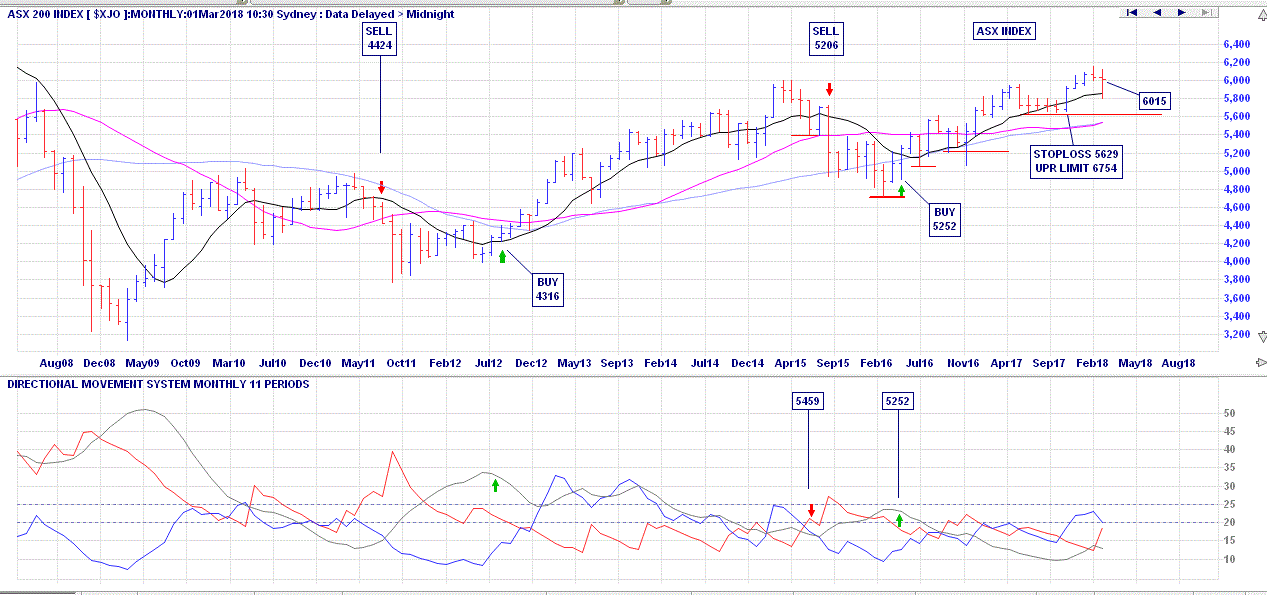Viewport: 1267px width, 595px height.
Task: Click the Apr15 date label
Action: point(790,364)
